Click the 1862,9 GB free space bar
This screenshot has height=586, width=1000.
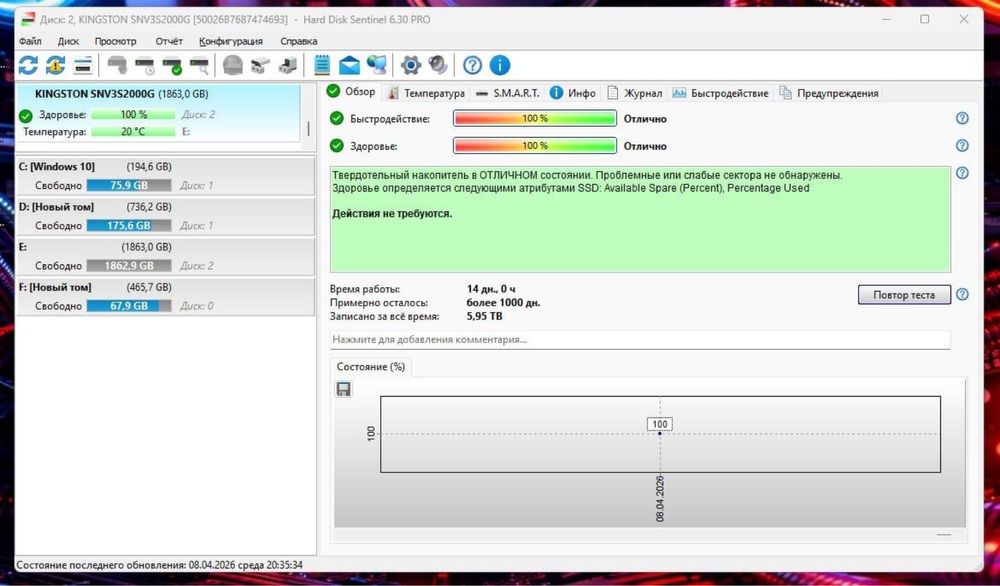pyautogui.click(x=129, y=266)
